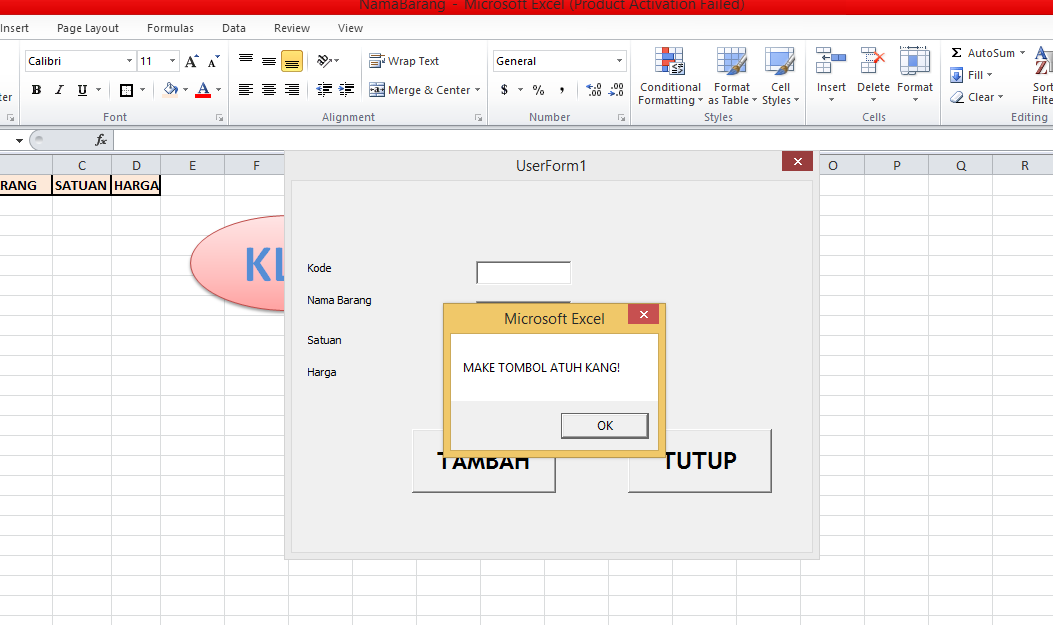Click the Comma Style icon
1053x625 pixels.
coord(561,89)
